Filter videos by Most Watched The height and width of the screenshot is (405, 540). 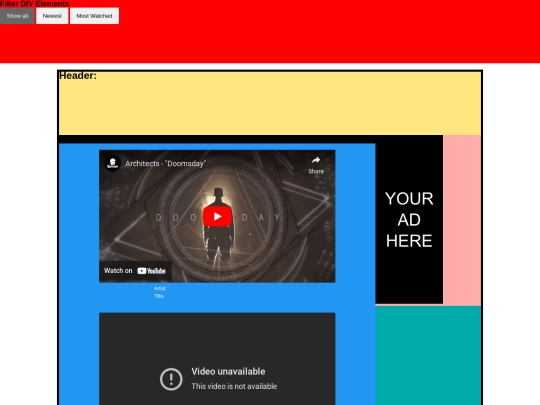coord(94,16)
